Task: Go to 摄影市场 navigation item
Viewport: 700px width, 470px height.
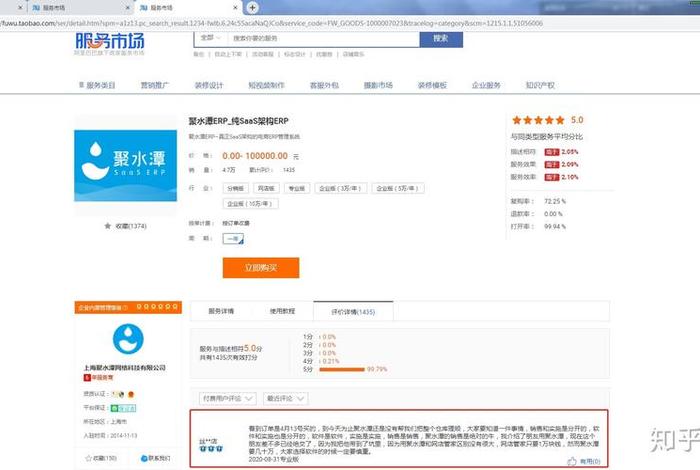Action: pyautogui.click(x=378, y=85)
